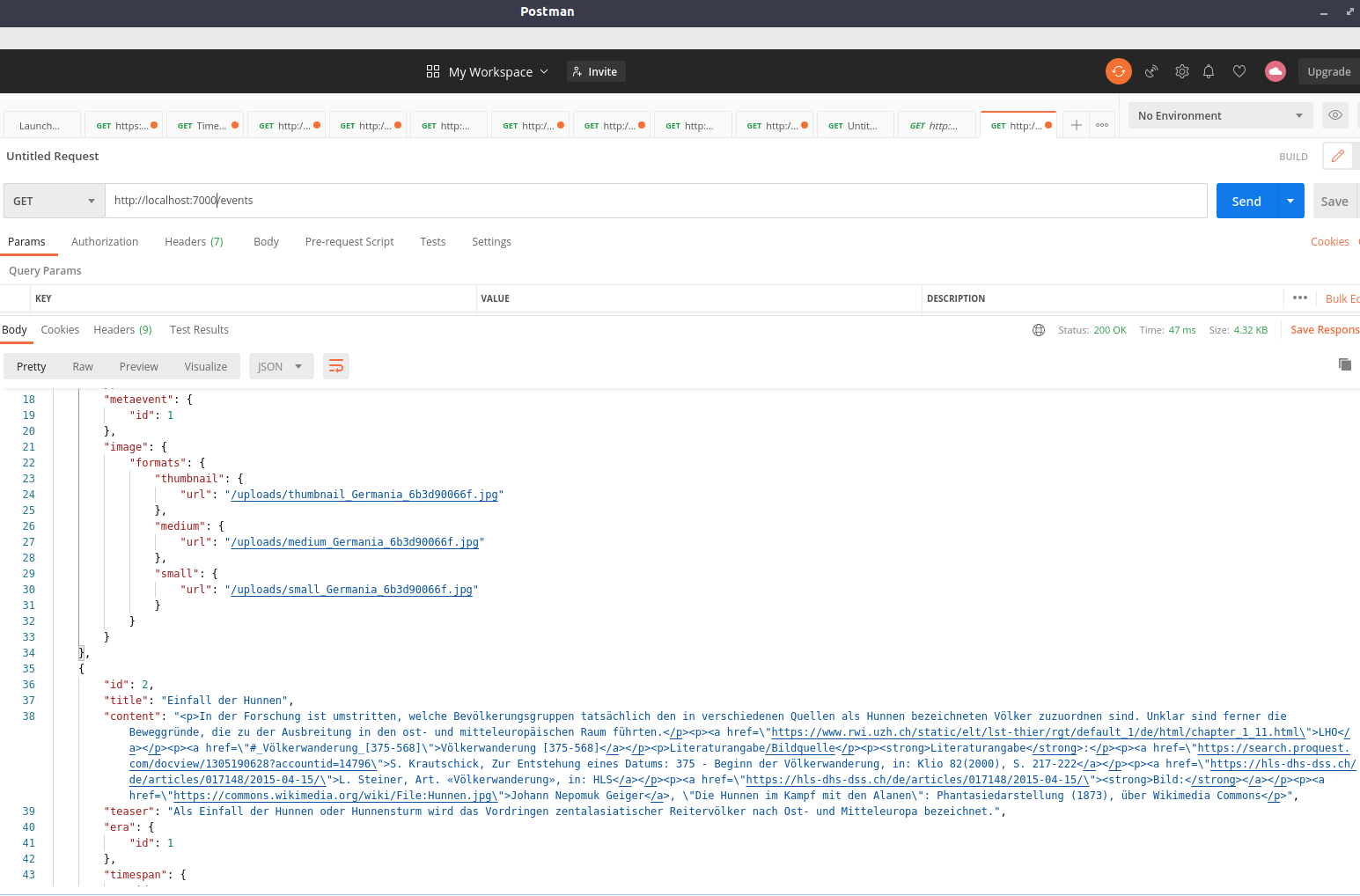1360x896 pixels.
Task: Show notifications via the bell icon
Action: (1209, 71)
